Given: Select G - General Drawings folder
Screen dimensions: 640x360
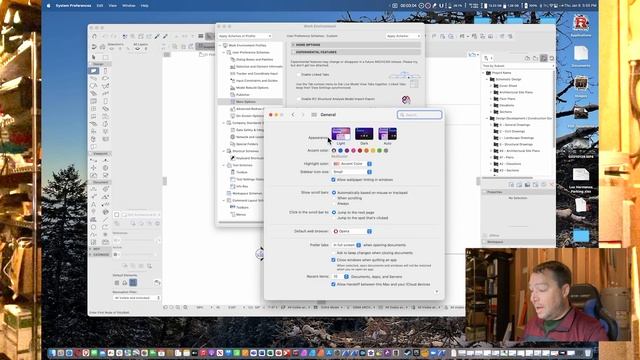Looking at the screenshot, I should (512, 125).
